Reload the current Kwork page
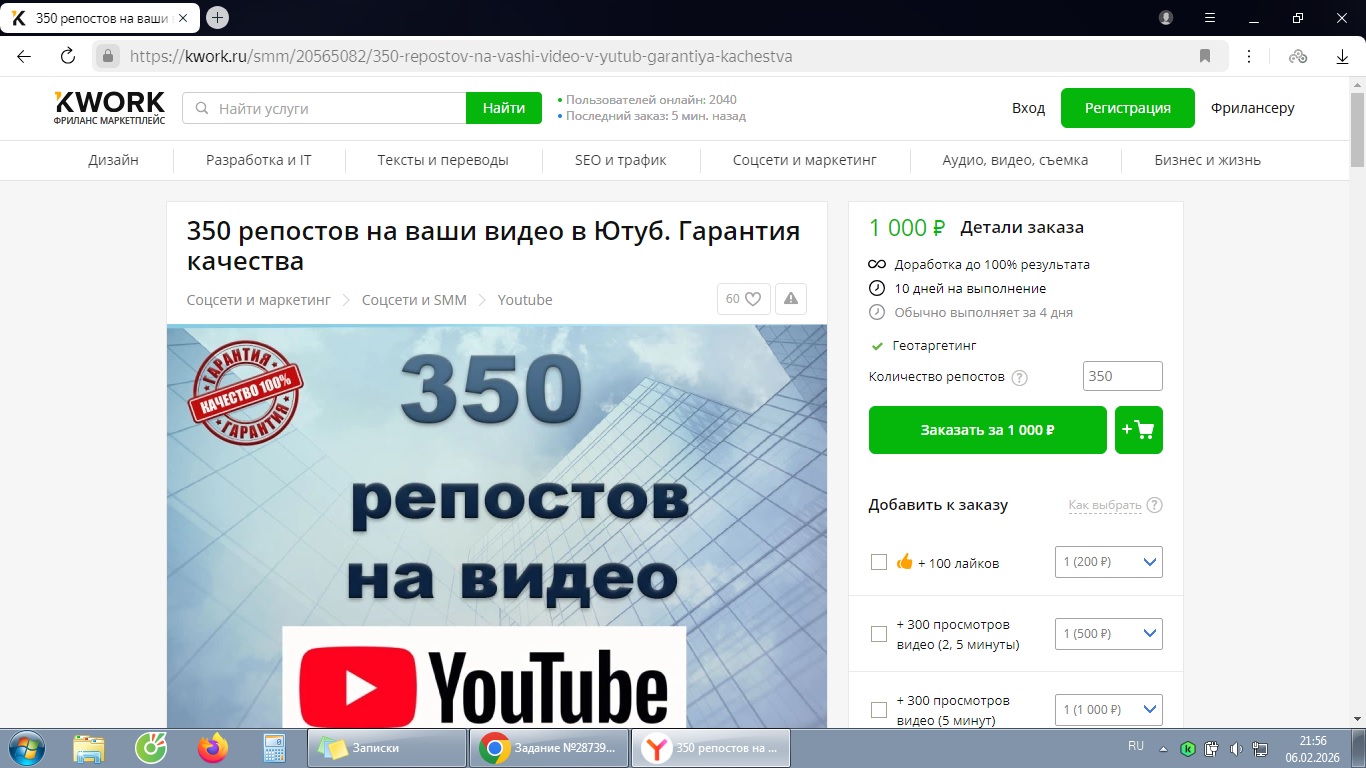Image resolution: width=1366 pixels, height=768 pixels. tap(68, 56)
